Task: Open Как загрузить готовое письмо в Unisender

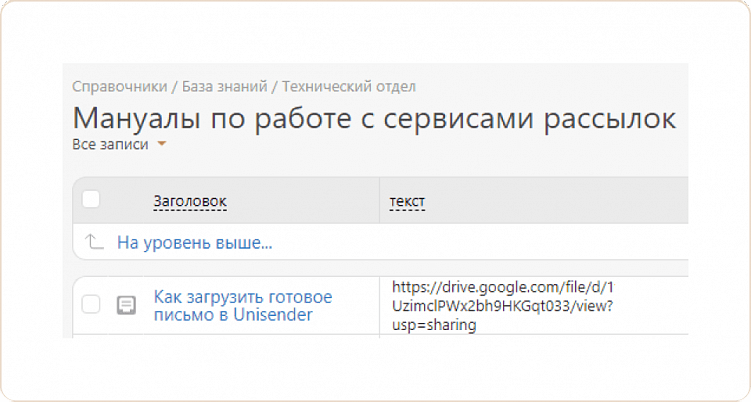Action: (243, 306)
